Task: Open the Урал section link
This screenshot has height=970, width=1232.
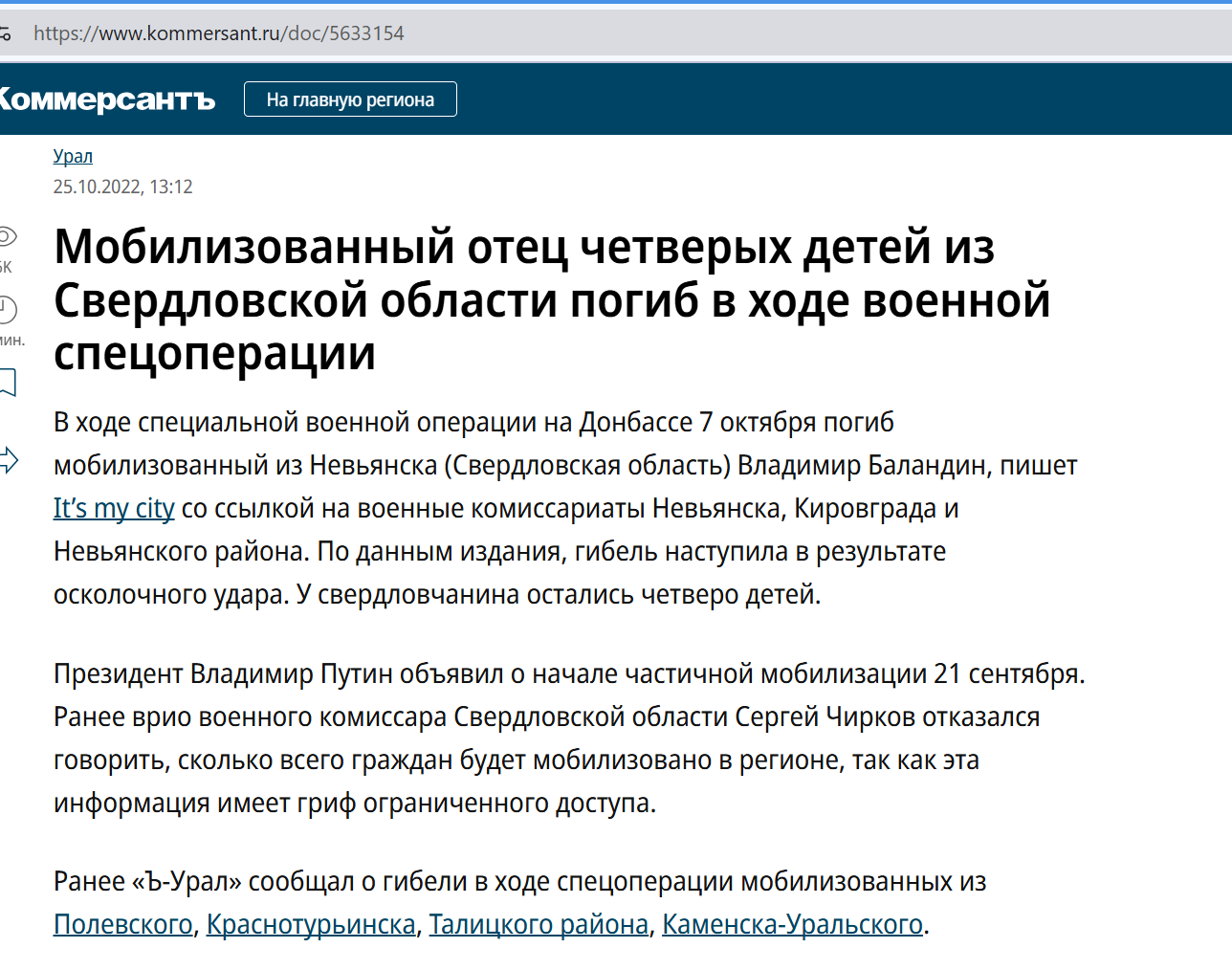Action: tap(73, 156)
